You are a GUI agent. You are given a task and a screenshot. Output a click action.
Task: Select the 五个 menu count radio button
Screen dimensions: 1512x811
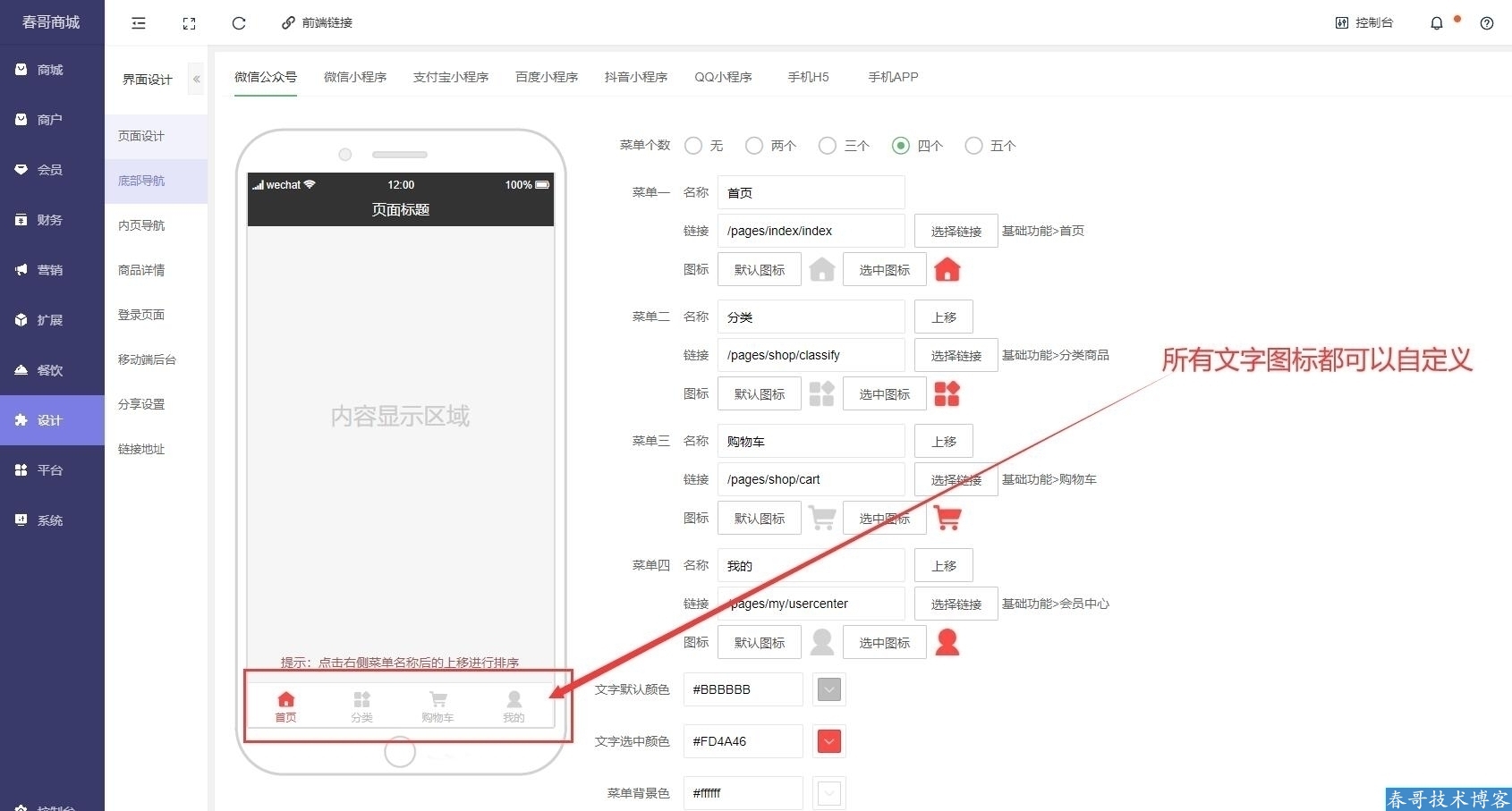pyautogui.click(x=973, y=146)
